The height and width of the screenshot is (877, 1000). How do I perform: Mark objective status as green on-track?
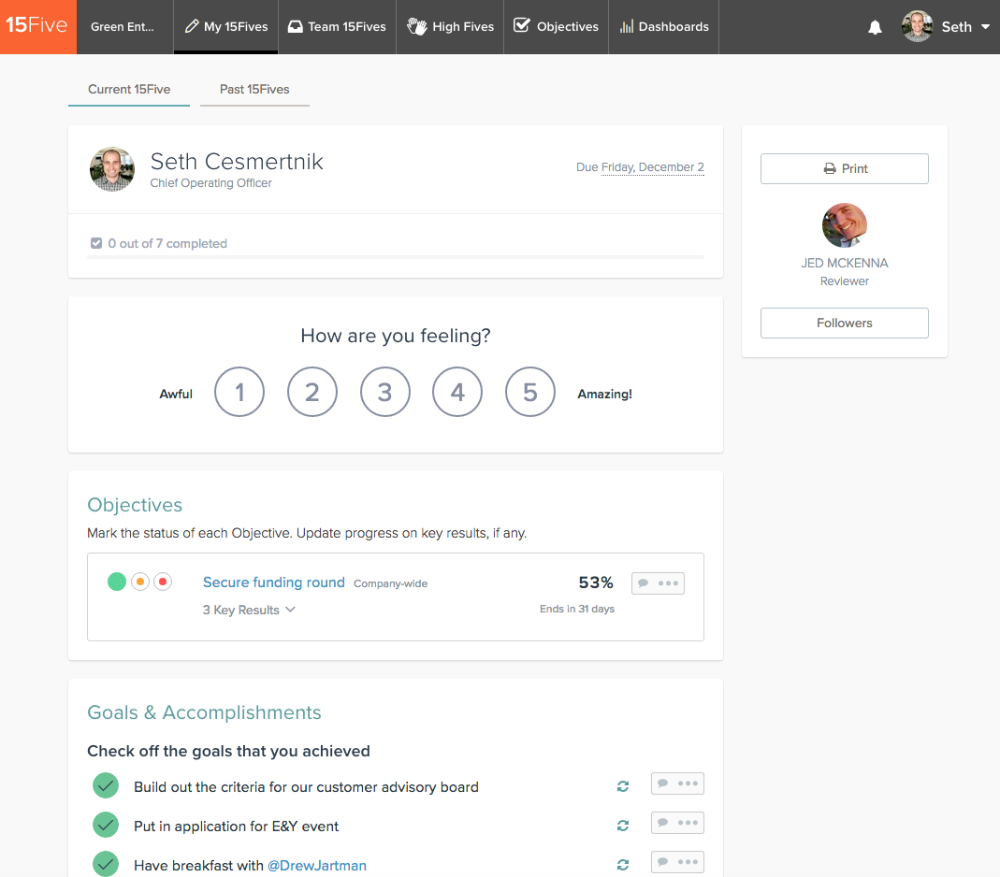pyautogui.click(x=117, y=582)
